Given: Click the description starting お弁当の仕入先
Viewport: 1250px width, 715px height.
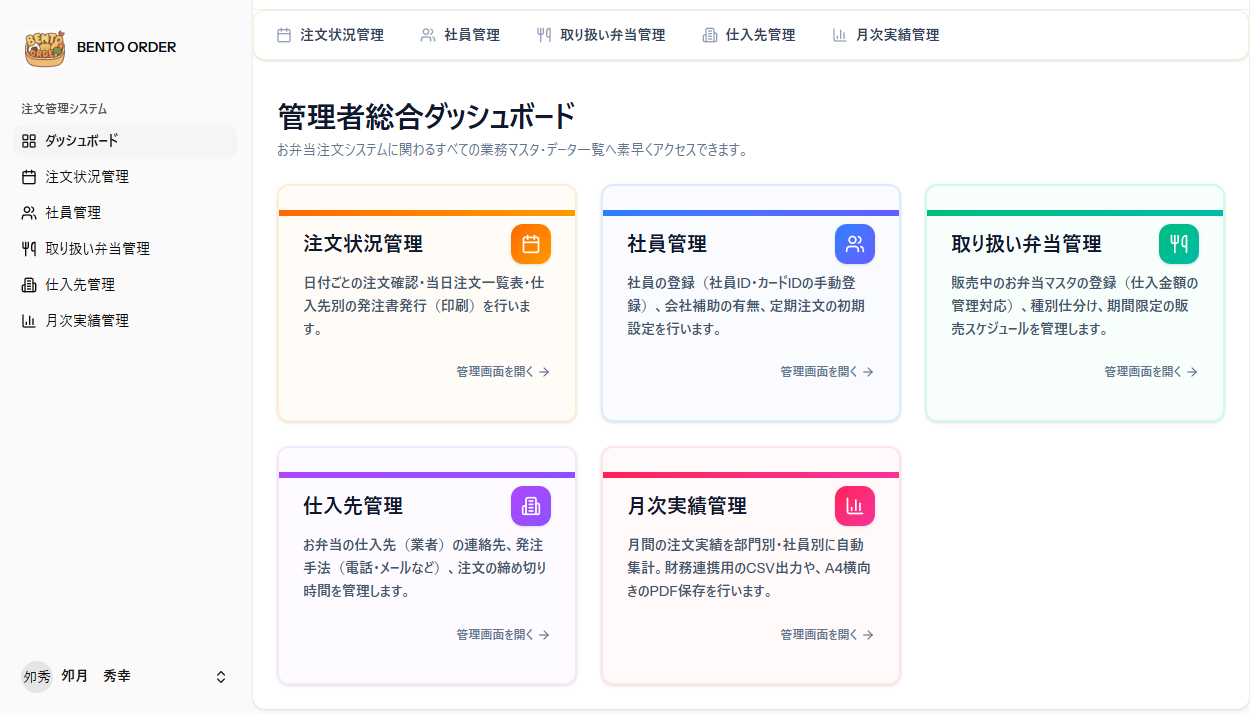Looking at the screenshot, I should [x=425, y=568].
